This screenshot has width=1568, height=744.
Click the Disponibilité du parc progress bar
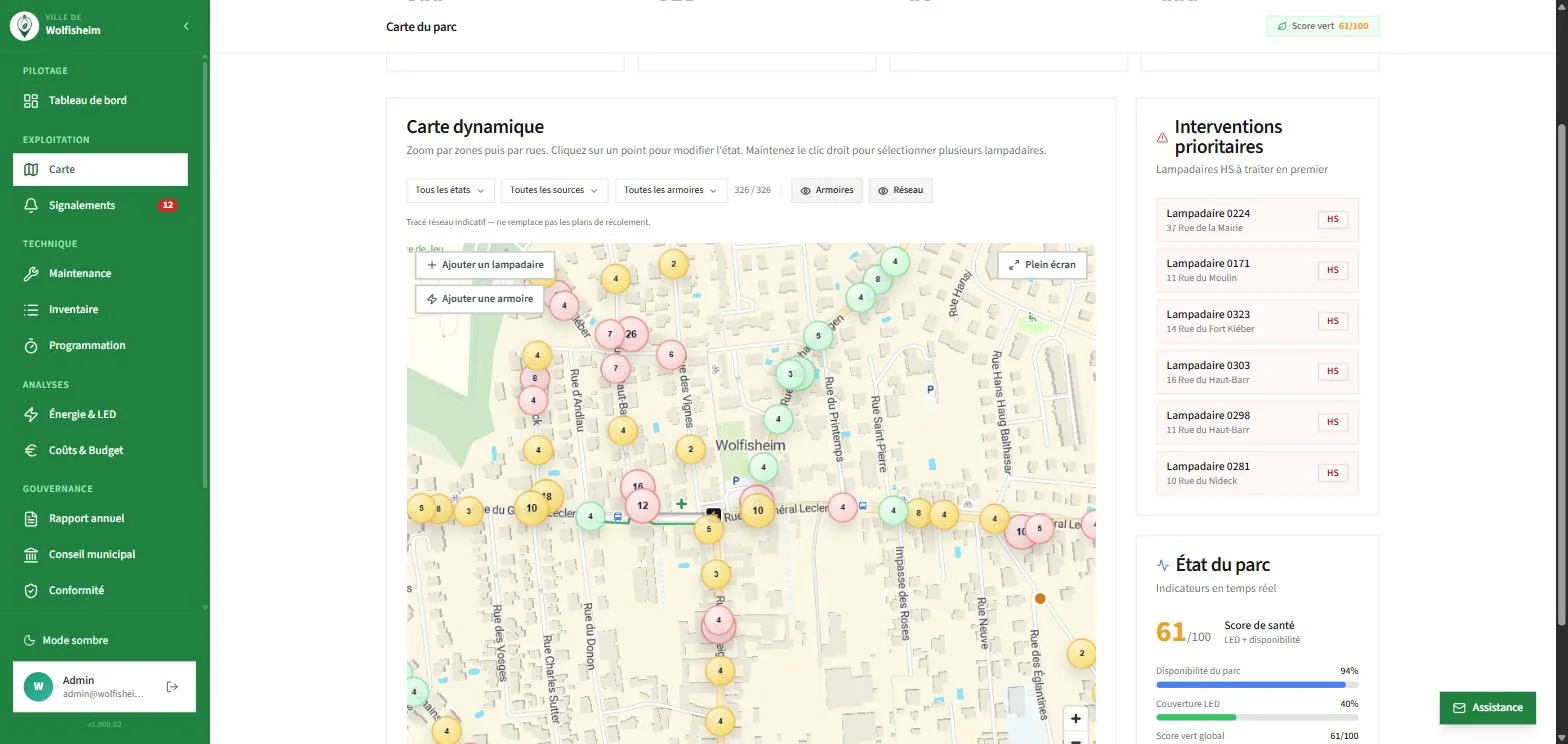pos(1257,685)
